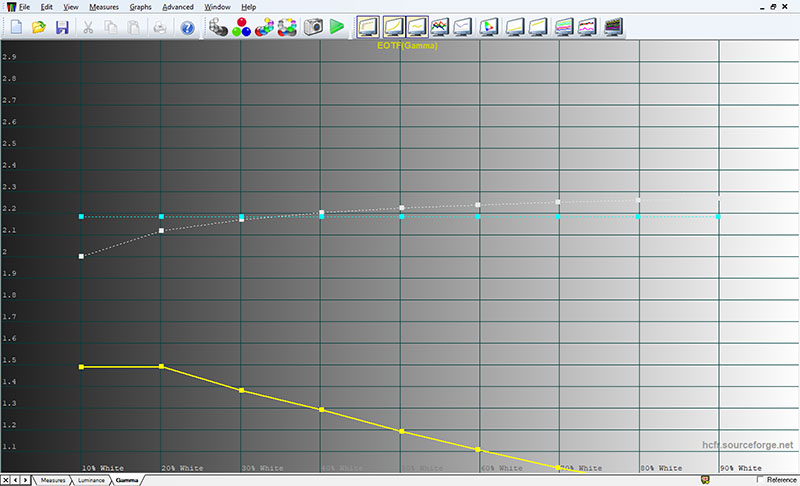Click the RGB levels graph monitor icon

point(439,27)
